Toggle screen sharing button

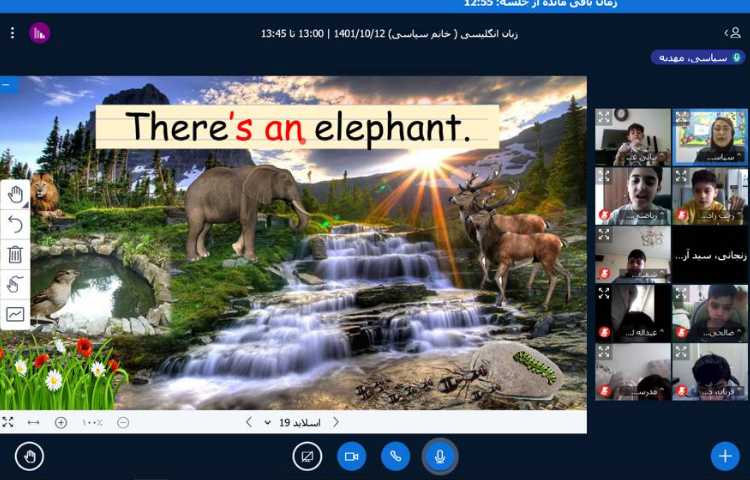click(307, 456)
